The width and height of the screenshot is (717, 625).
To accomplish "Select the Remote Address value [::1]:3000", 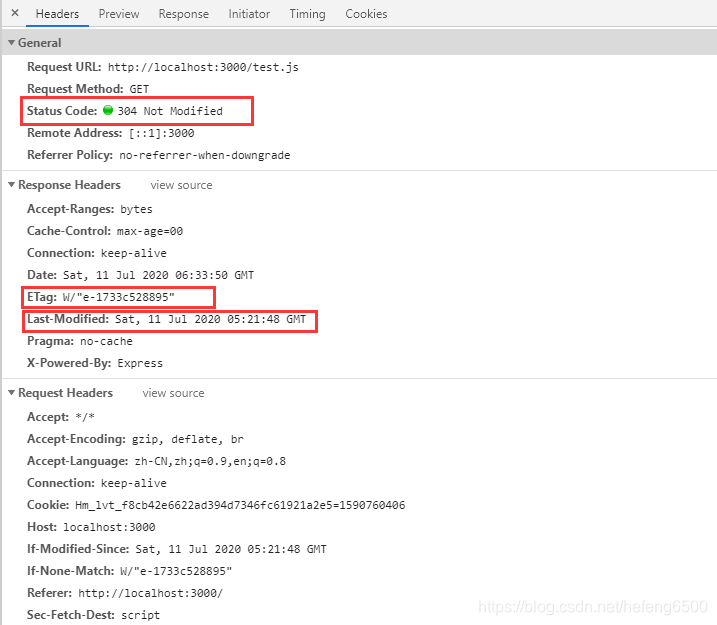I will click(x=161, y=133).
